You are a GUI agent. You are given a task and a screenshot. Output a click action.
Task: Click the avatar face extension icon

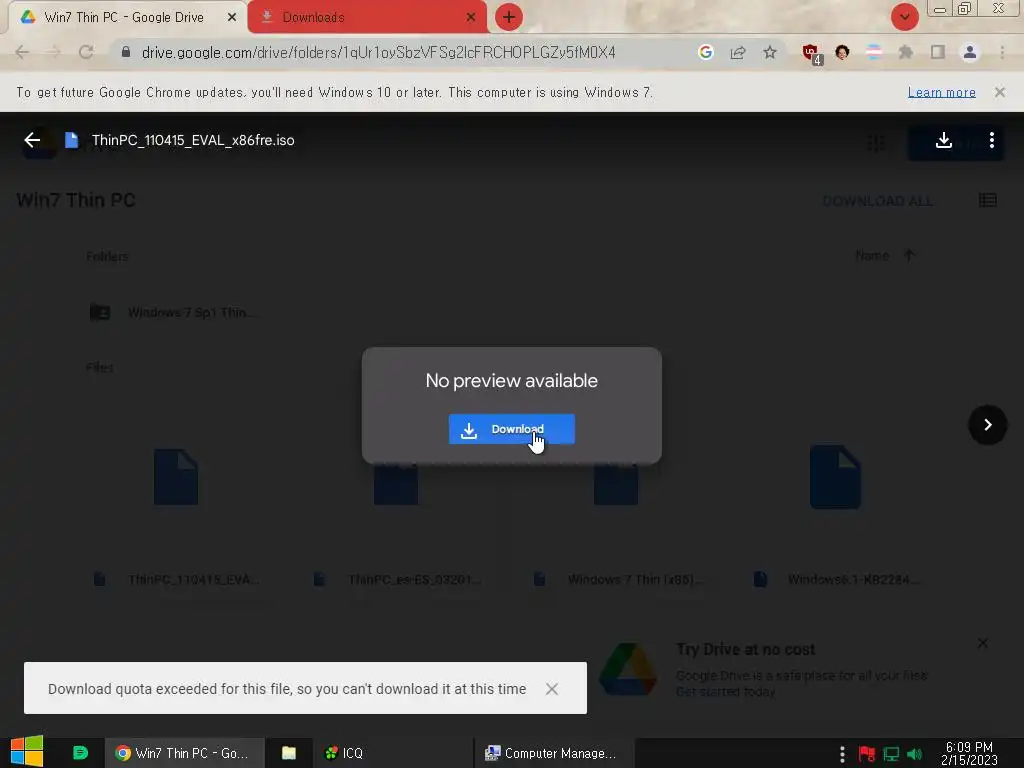pyautogui.click(x=842, y=52)
